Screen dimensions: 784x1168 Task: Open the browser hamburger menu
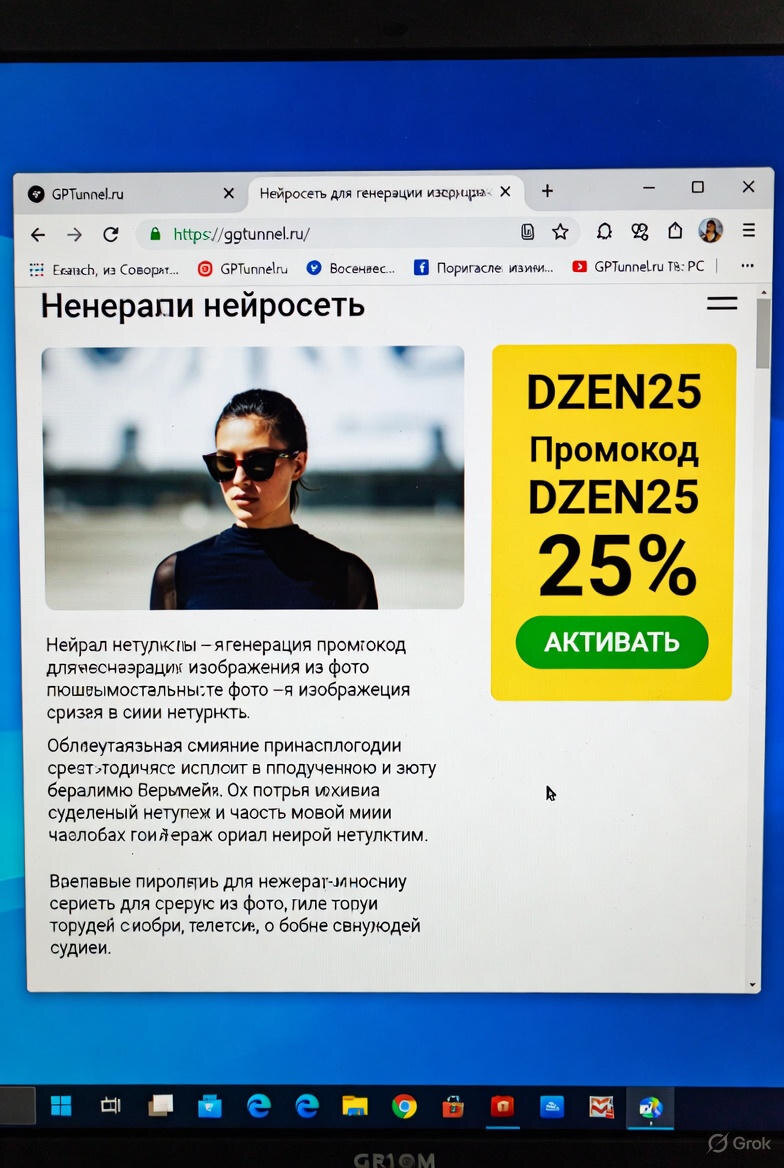(x=749, y=230)
